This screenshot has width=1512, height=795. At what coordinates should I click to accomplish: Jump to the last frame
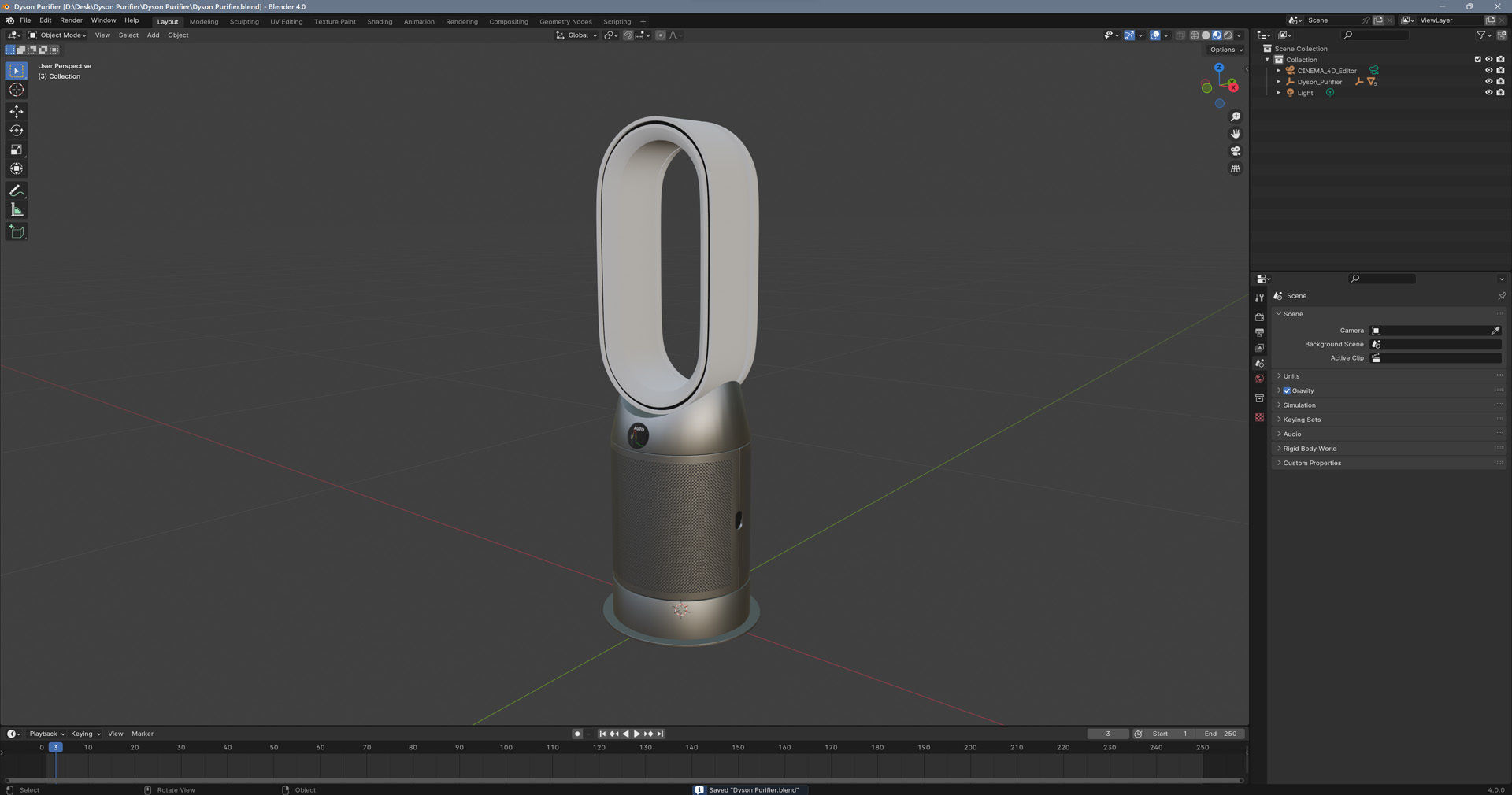pos(661,734)
